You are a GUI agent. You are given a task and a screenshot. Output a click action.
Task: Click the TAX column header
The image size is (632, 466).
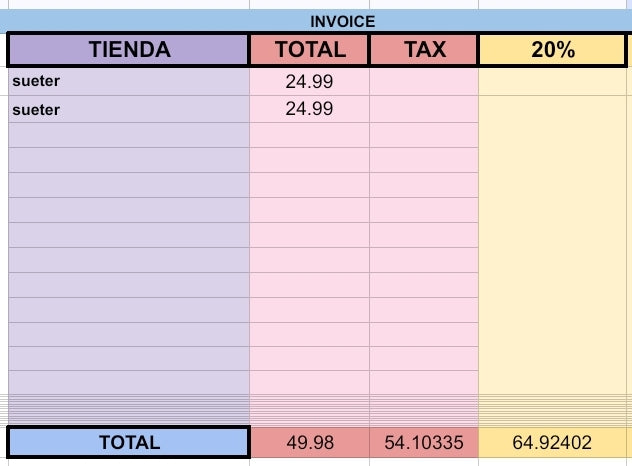point(423,49)
